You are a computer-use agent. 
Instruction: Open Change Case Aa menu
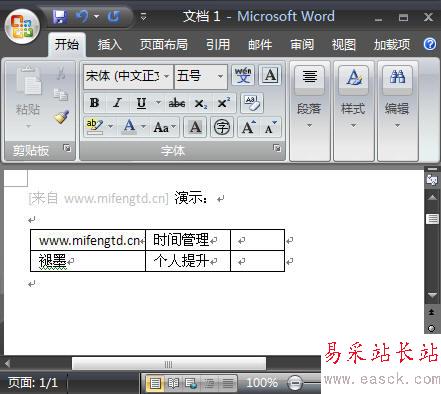click(x=164, y=127)
